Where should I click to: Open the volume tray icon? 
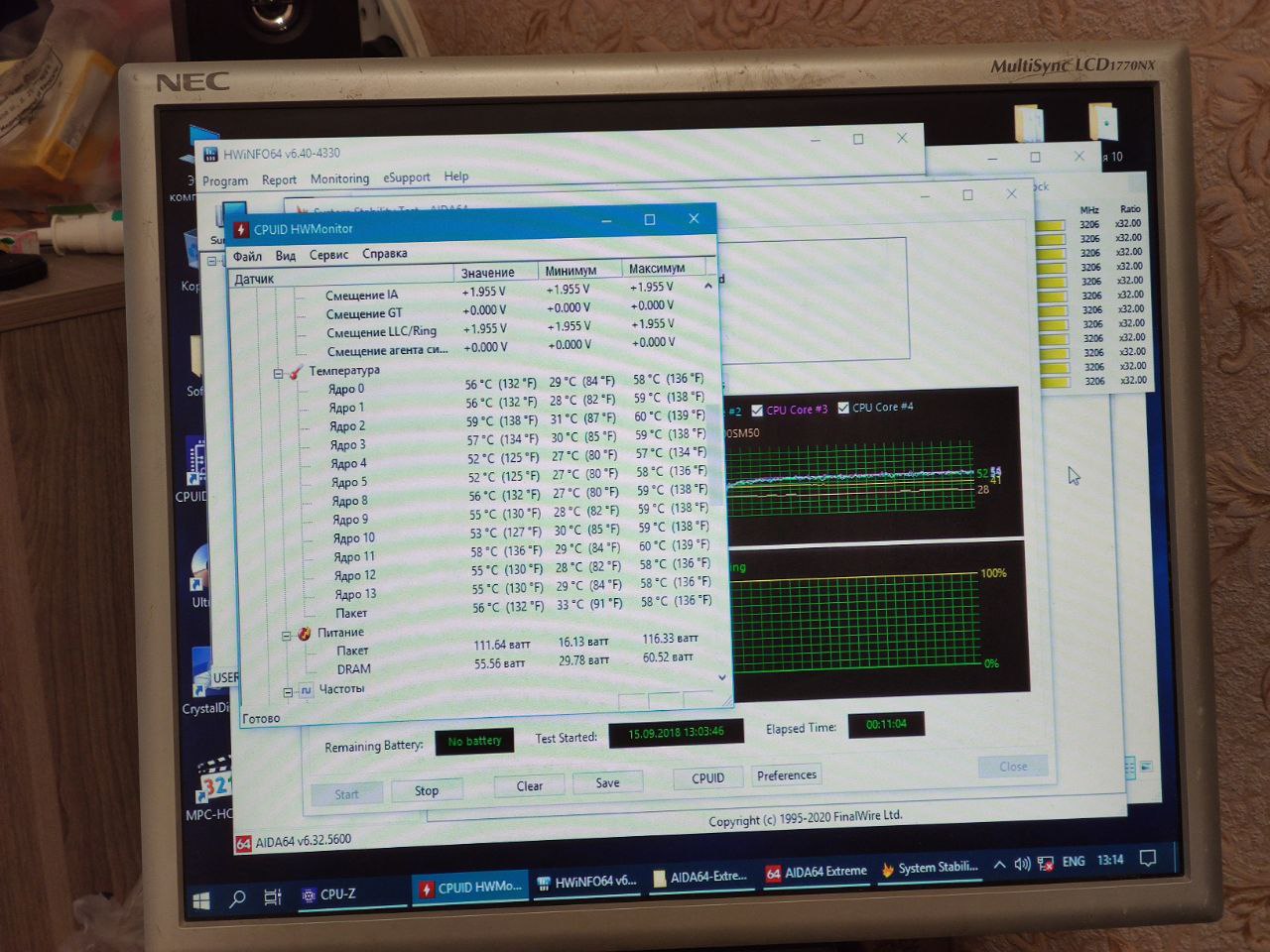[1022, 864]
